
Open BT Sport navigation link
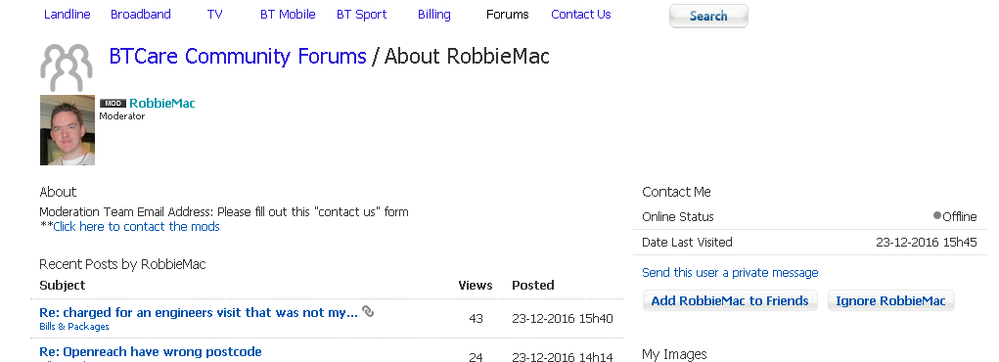click(361, 14)
